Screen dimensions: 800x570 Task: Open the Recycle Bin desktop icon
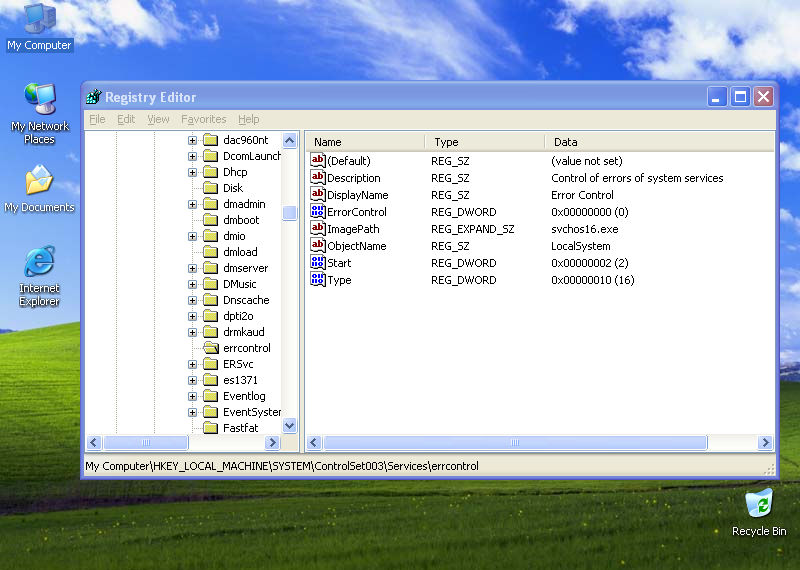click(x=759, y=502)
